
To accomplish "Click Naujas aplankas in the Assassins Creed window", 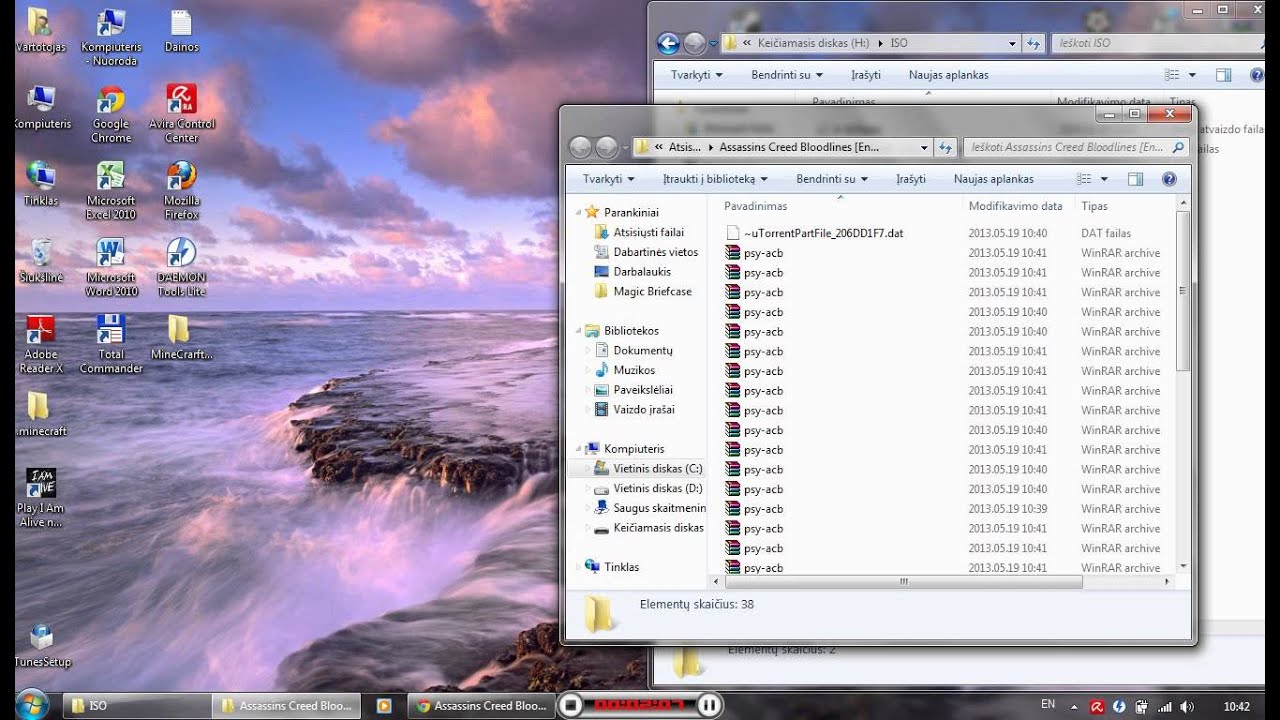I will point(993,179).
